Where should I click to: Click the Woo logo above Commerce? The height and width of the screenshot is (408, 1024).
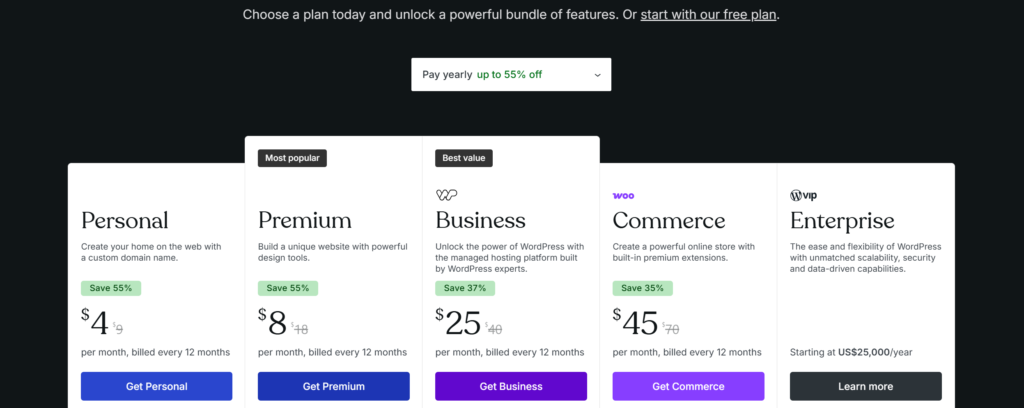pos(623,195)
